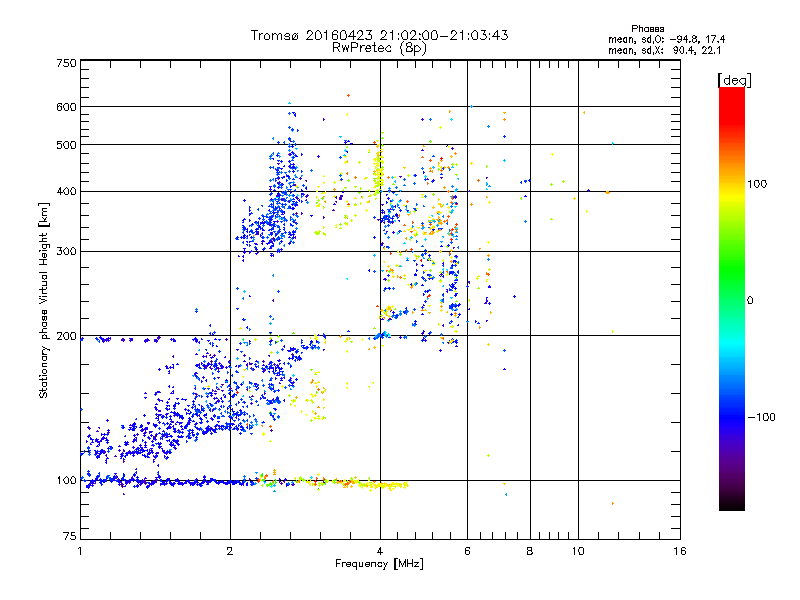Click the y-axis label "400"

(x=66, y=191)
